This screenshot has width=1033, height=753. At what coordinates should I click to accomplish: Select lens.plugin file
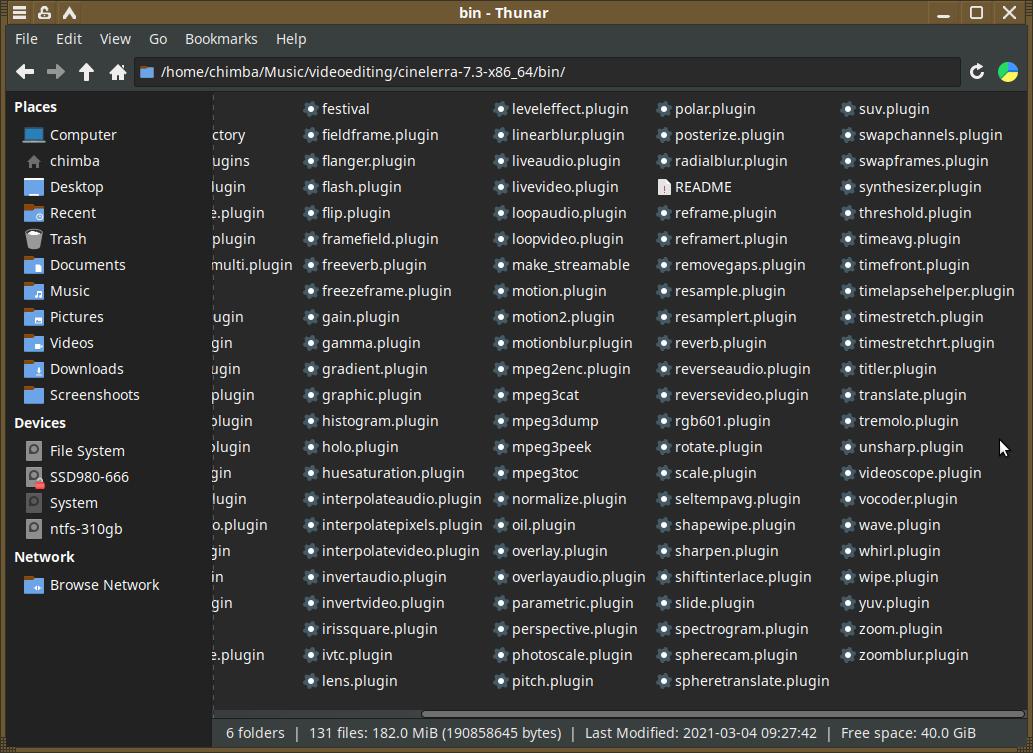click(350, 681)
